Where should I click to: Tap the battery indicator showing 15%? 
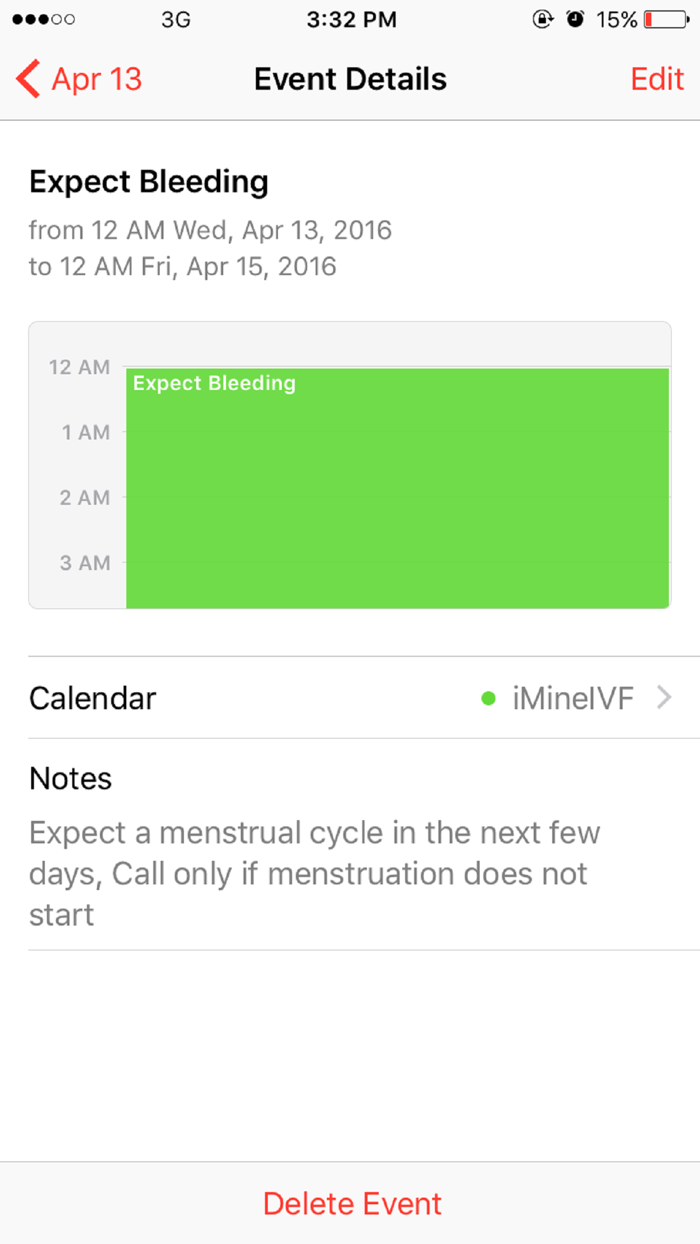tap(640, 18)
